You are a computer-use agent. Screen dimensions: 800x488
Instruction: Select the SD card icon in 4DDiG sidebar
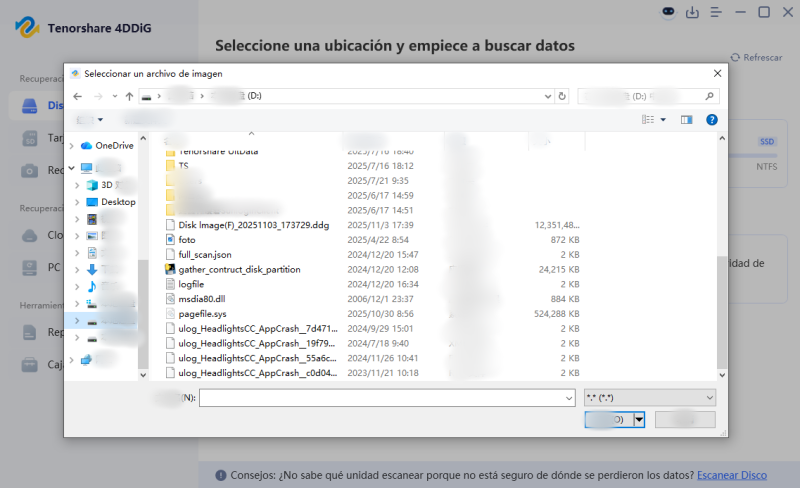(x=30, y=139)
